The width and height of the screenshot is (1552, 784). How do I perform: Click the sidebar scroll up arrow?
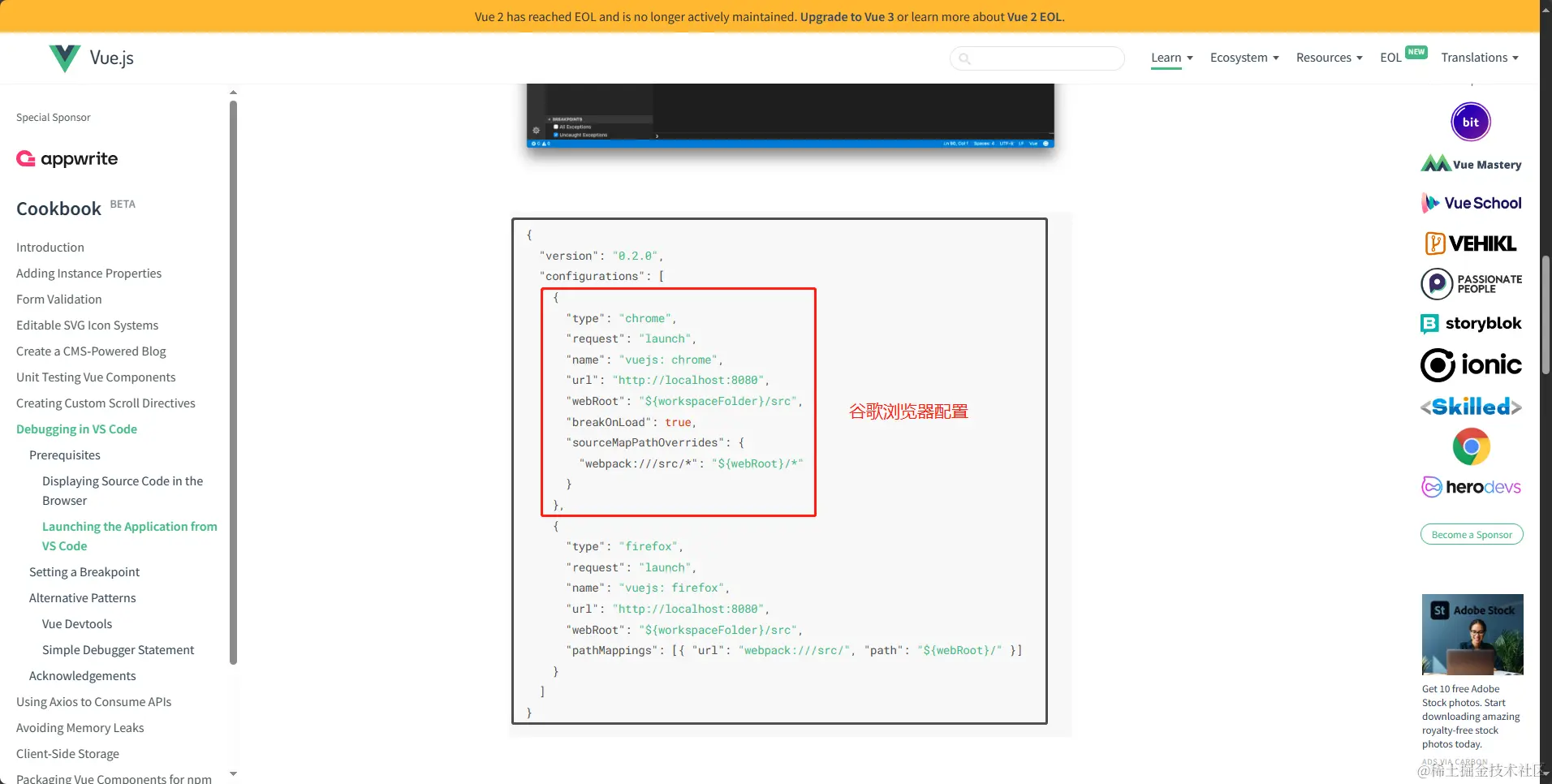point(234,93)
